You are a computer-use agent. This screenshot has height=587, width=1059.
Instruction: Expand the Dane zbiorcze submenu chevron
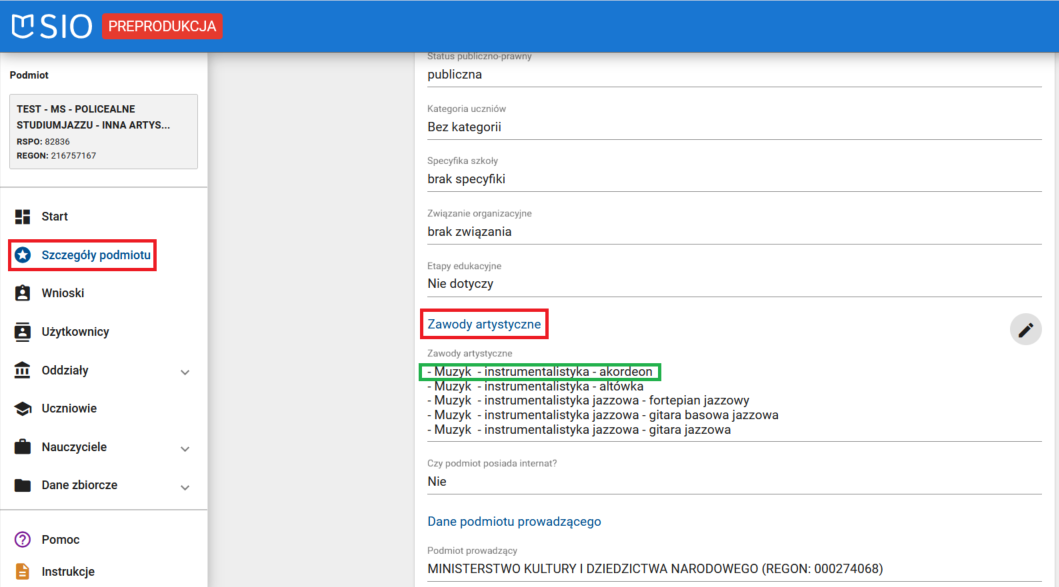pos(185,487)
